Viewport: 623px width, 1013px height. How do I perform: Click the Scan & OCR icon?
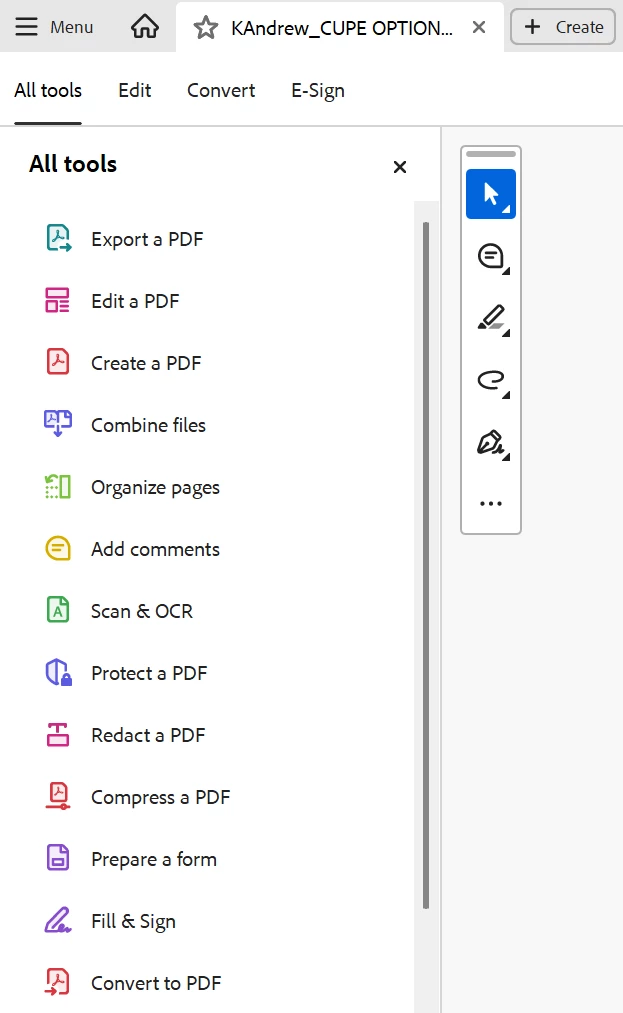coord(58,610)
